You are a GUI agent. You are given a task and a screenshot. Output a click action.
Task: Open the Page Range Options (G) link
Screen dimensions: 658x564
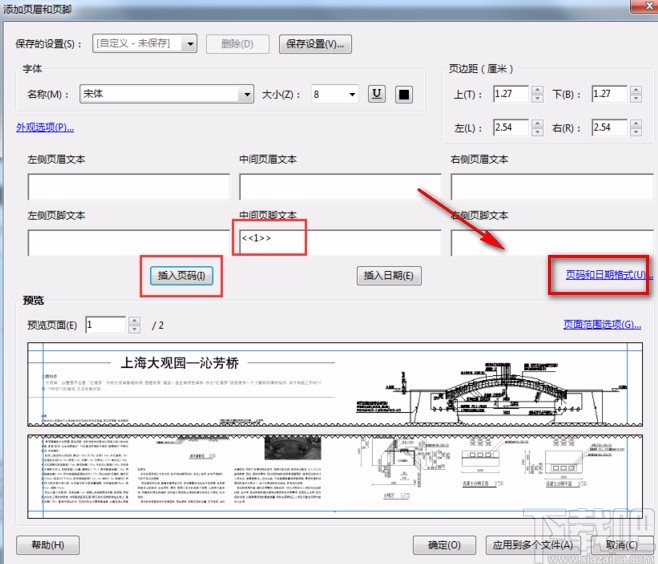(x=602, y=324)
